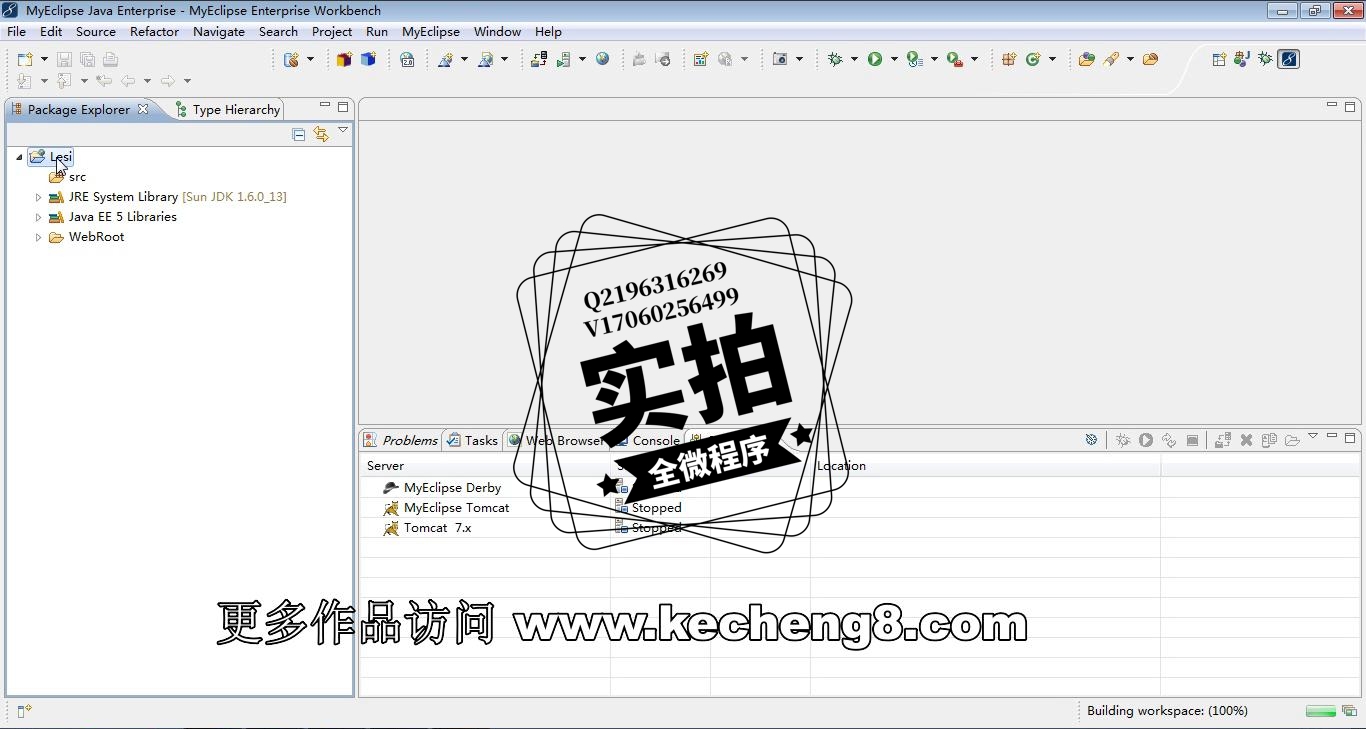Click the Run server icon in Servers view
The width and height of the screenshot is (1366, 729).
click(x=1146, y=440)
